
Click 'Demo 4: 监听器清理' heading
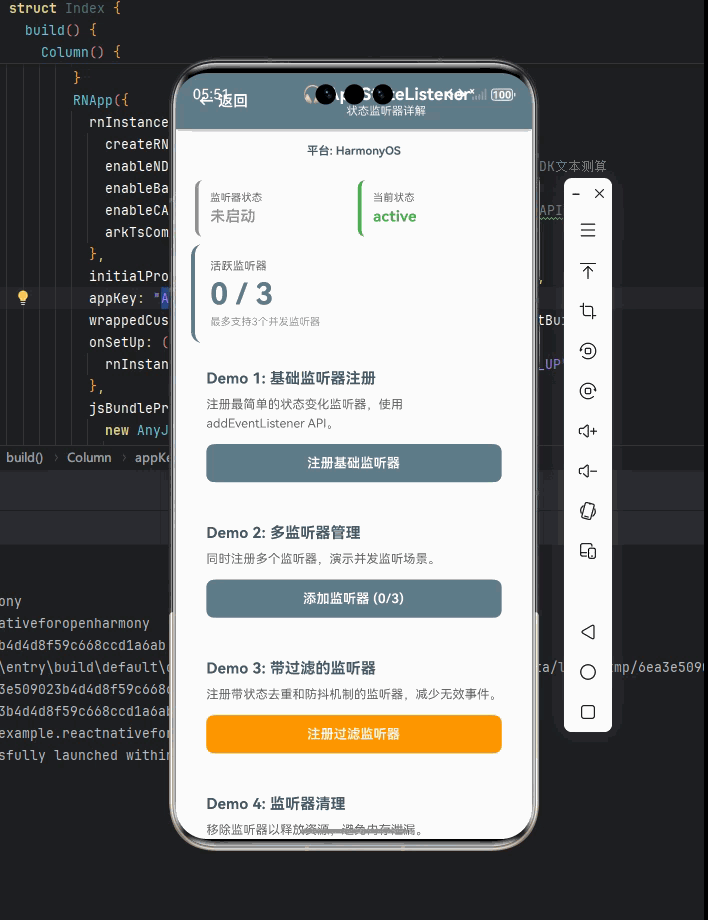(276, 804)
